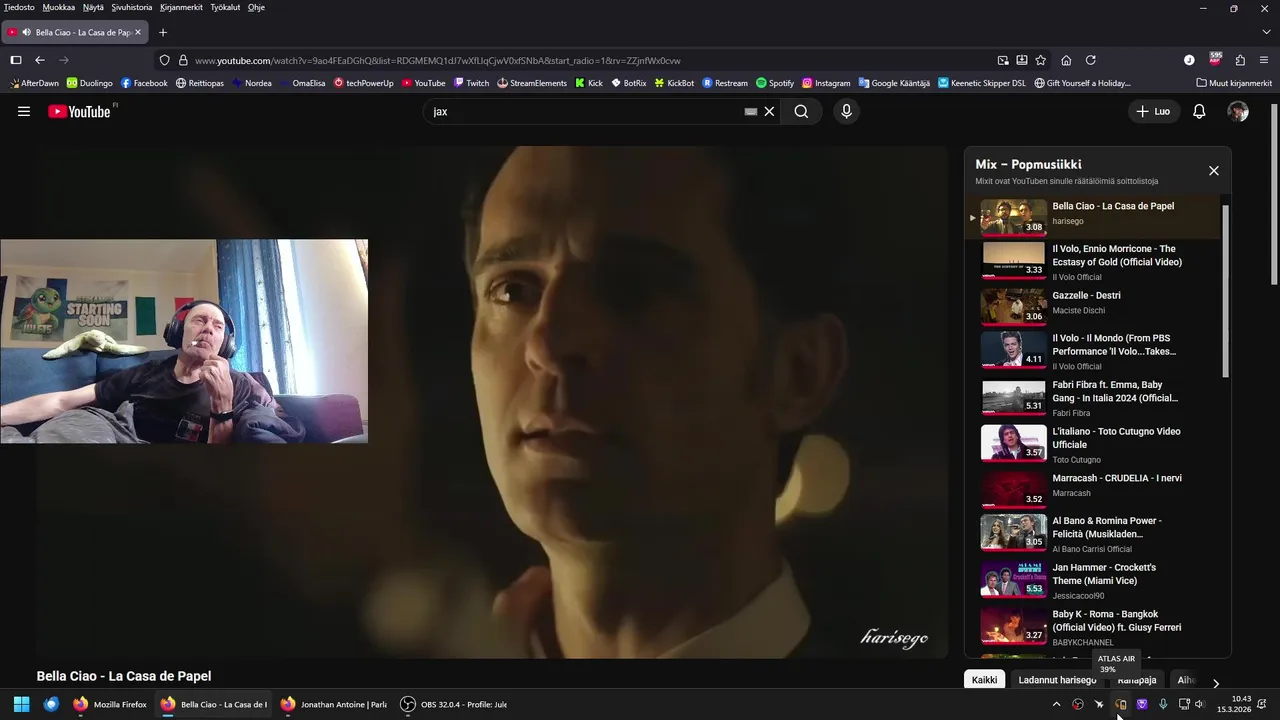
Task: Open the YouTube guide hamburger menu
Action: point(24,112)
